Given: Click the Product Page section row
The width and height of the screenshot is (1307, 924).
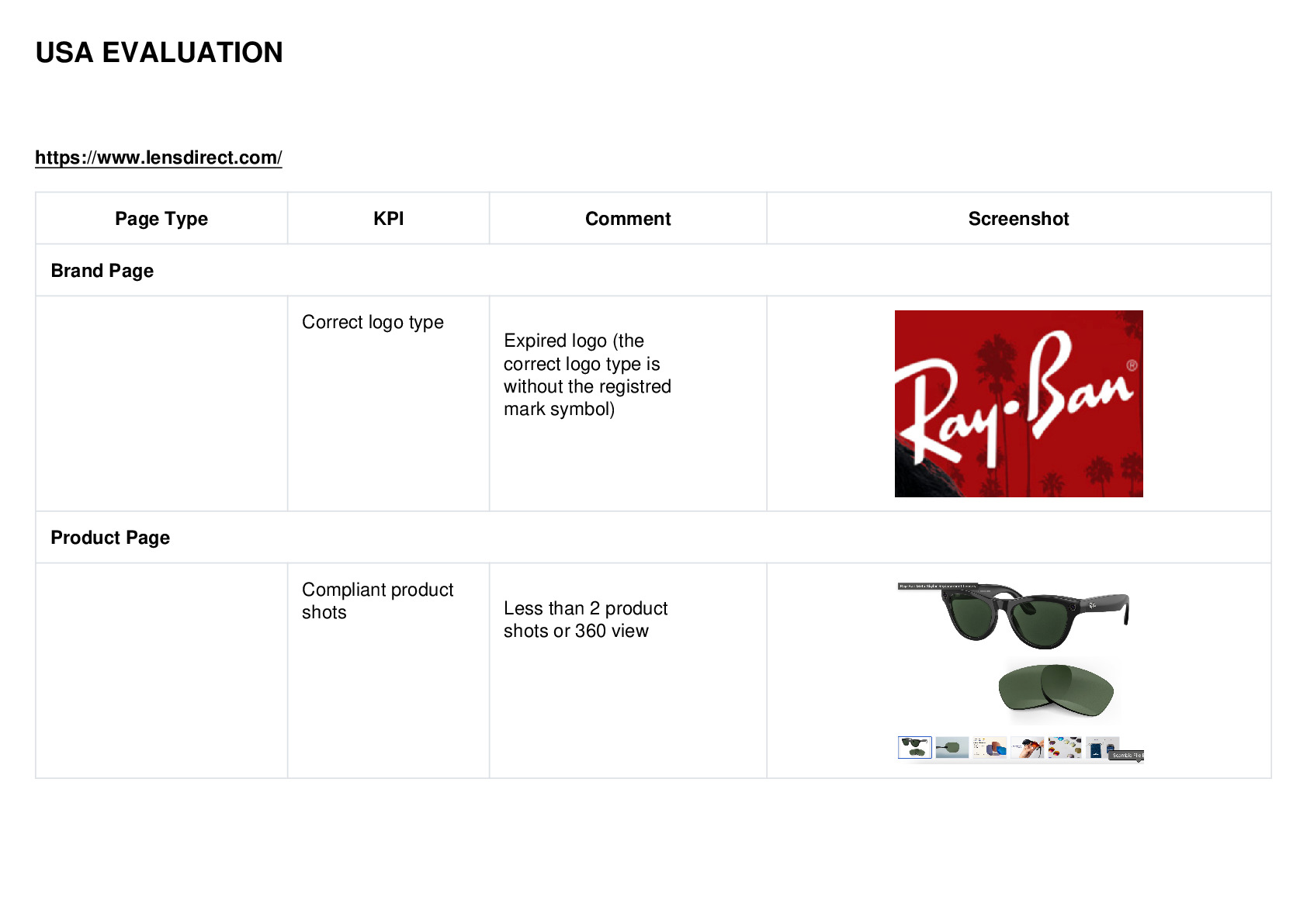Looking at the screenshot, I should coord(653,537).
